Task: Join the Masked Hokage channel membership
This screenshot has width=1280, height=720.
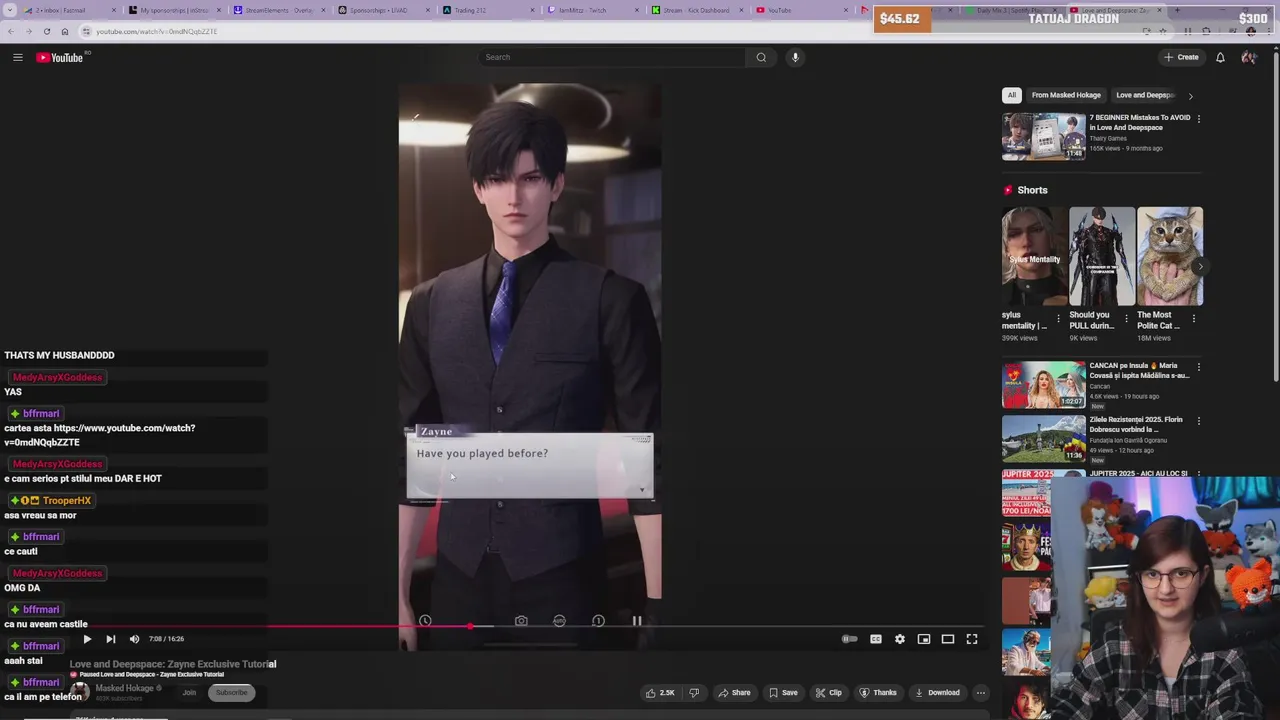Action: tap(189, 692)
